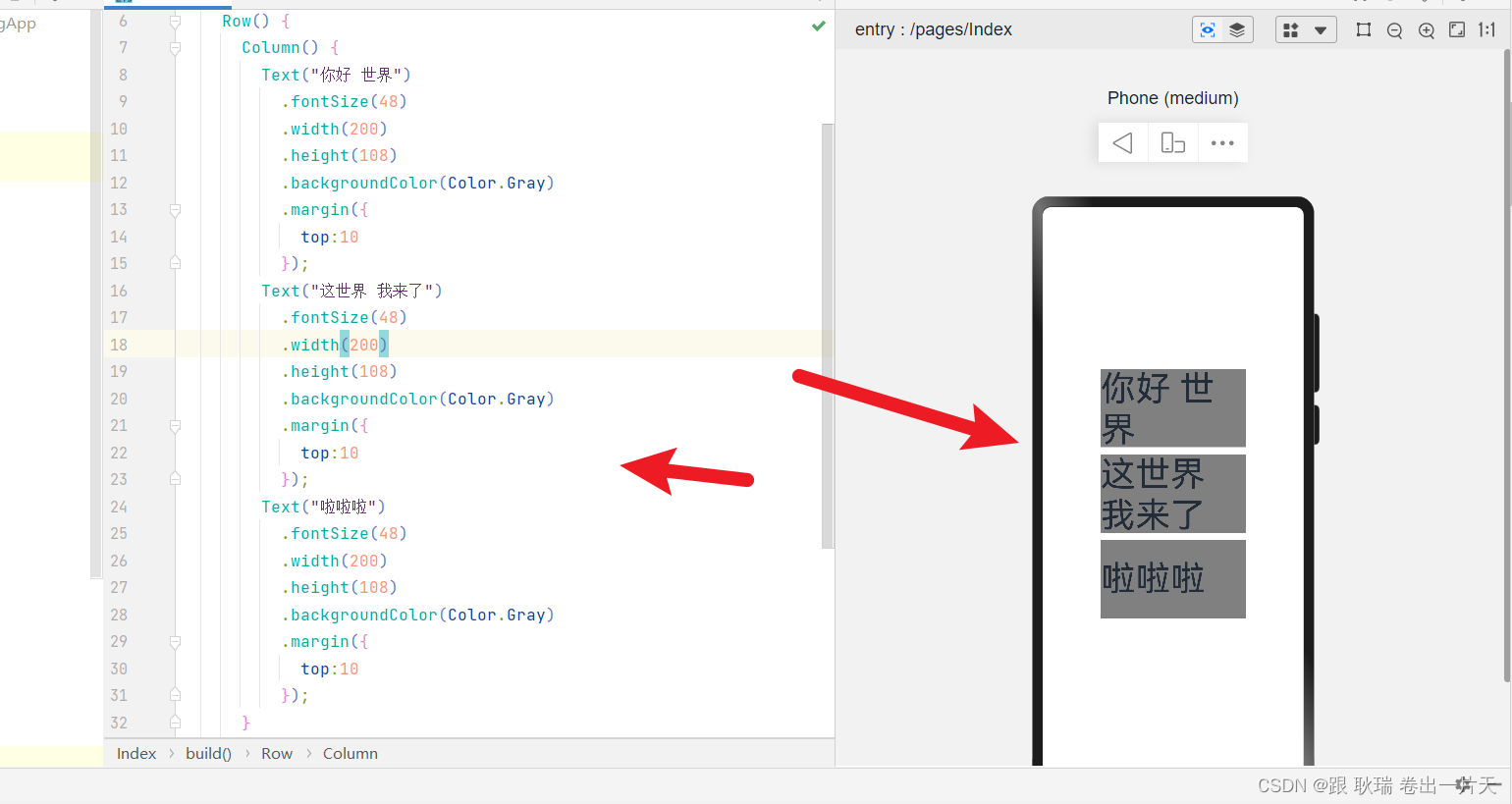Open the component layers view icon
The width and height of the screenshot is (1512, 804).
tap(1237, 30)
